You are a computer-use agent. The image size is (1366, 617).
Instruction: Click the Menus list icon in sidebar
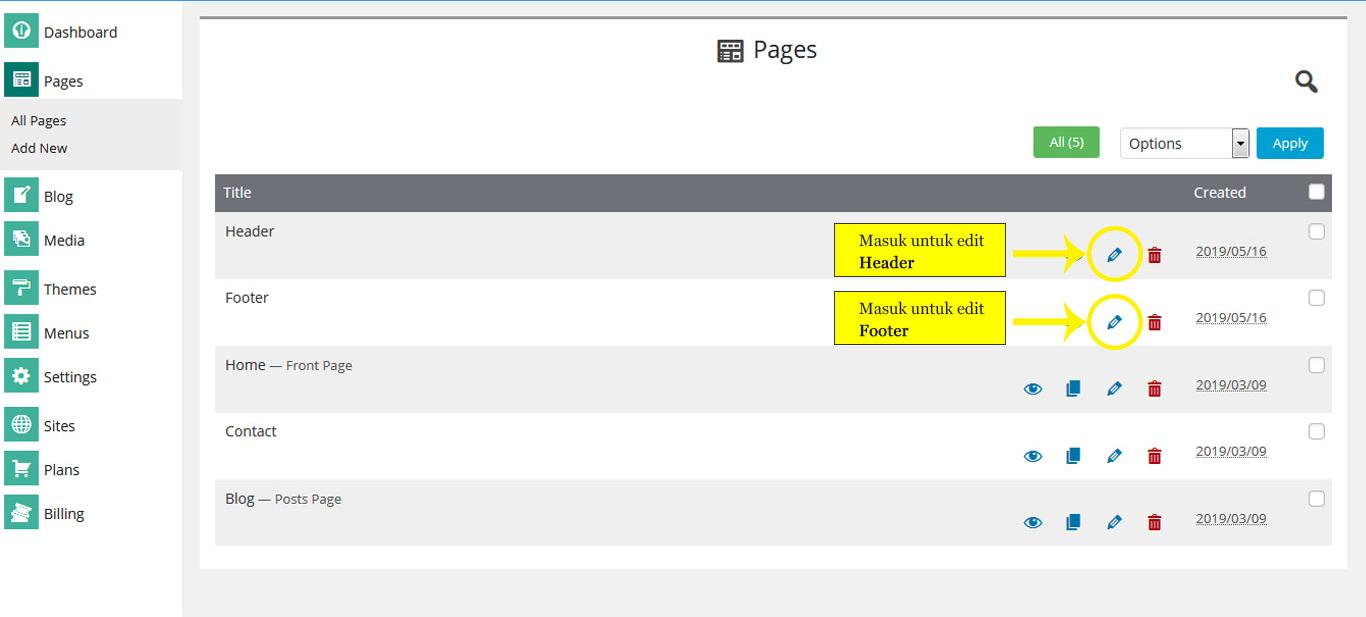(21, 332)
